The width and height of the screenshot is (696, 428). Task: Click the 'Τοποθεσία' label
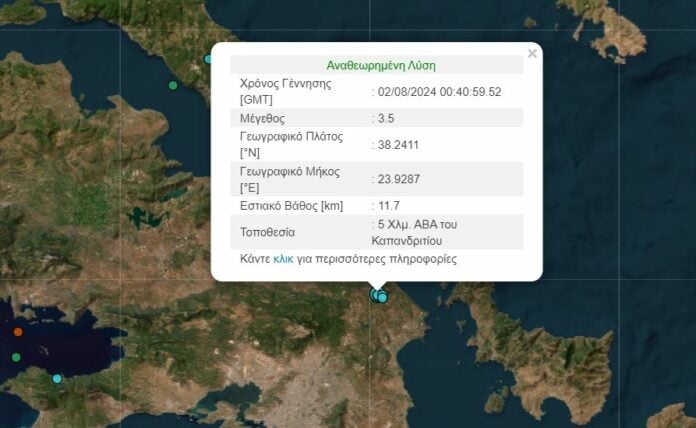coord(267,232)
